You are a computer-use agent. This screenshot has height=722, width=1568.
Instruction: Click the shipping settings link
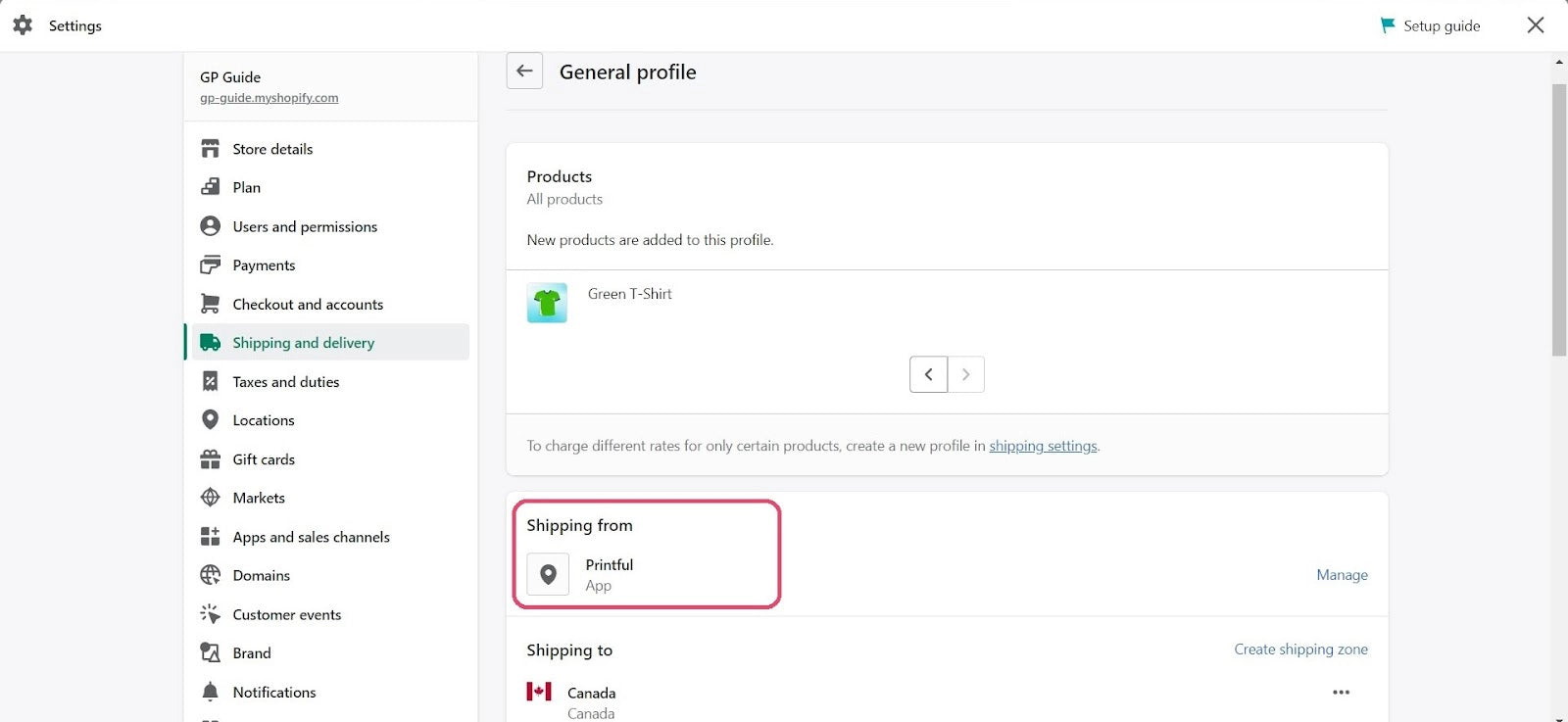click(1043, 446)
